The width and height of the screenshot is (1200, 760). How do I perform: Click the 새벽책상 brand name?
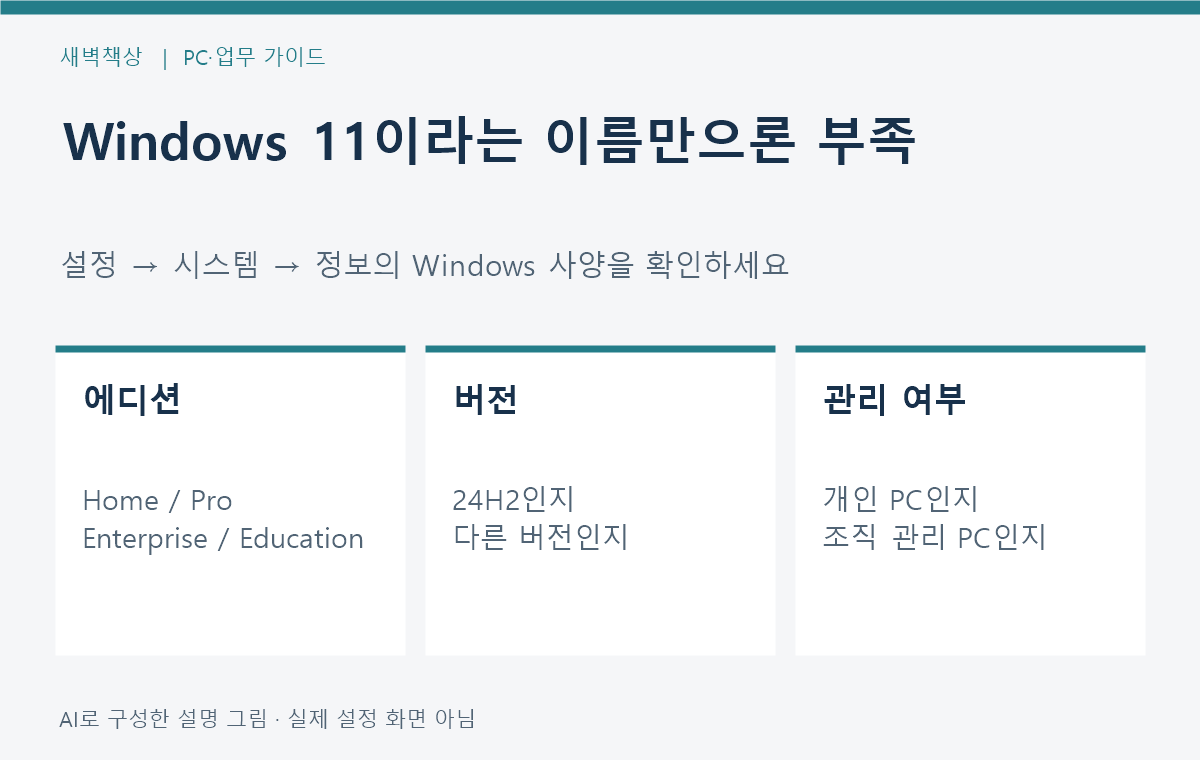click(x=101, y=57)
